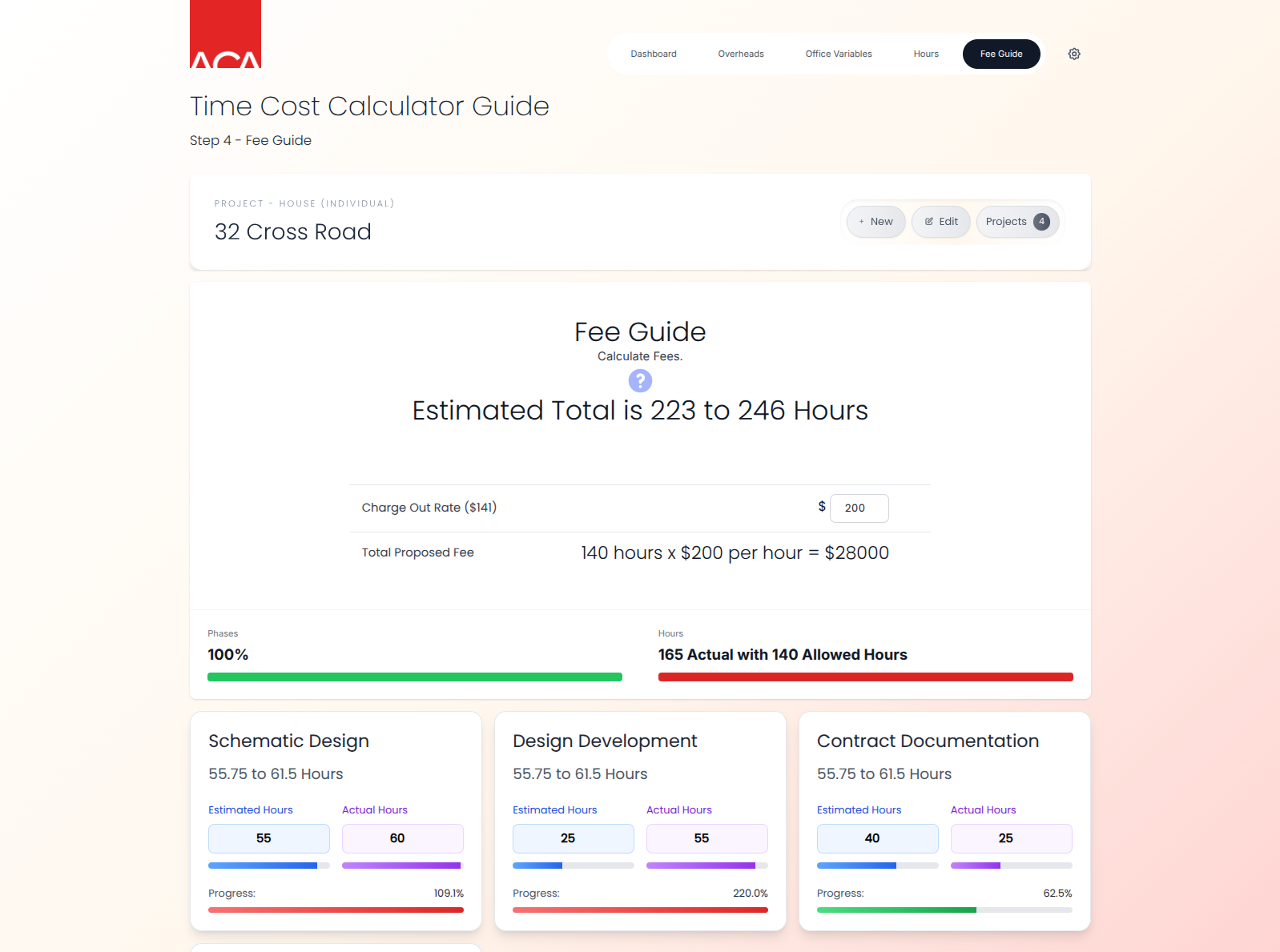1280x952 pixels.
Task: Edit Schematic Design estimated hours field
Action: 269,838
